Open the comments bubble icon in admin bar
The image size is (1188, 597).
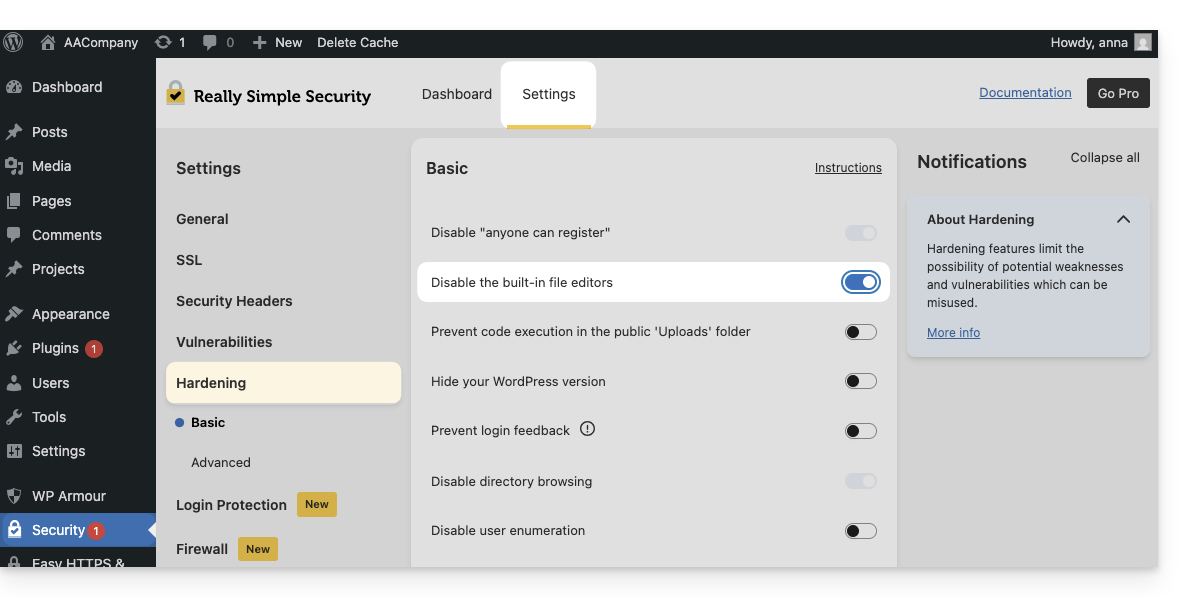pyautogui.click(x=210, y=42)
